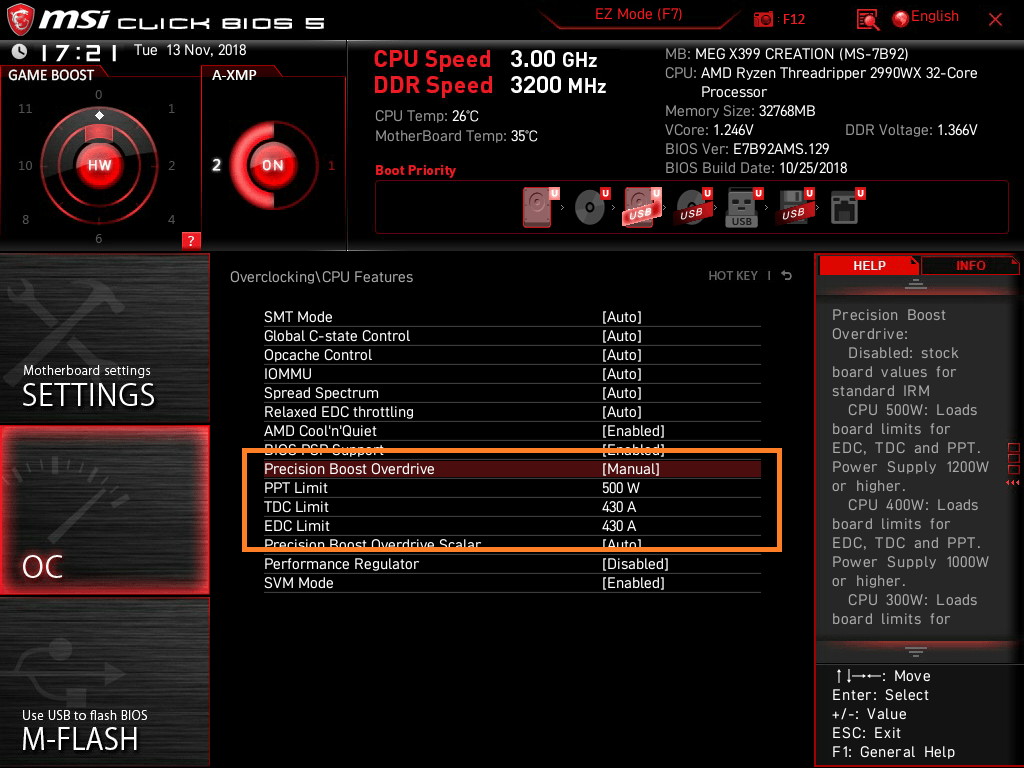Click the HOT KEY label
The width and height of the screenshot is (1024, 768).
[733, 276]
